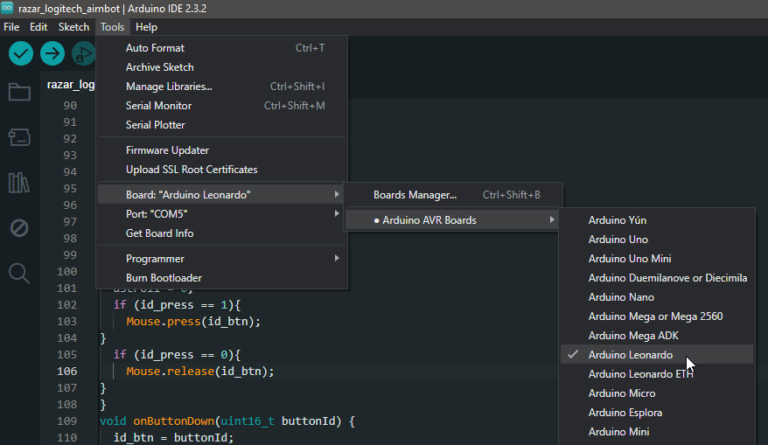Click the Arduino IDE logo in title bar
Viewport: 768px width, 445px height.
(x=7, y=8)
